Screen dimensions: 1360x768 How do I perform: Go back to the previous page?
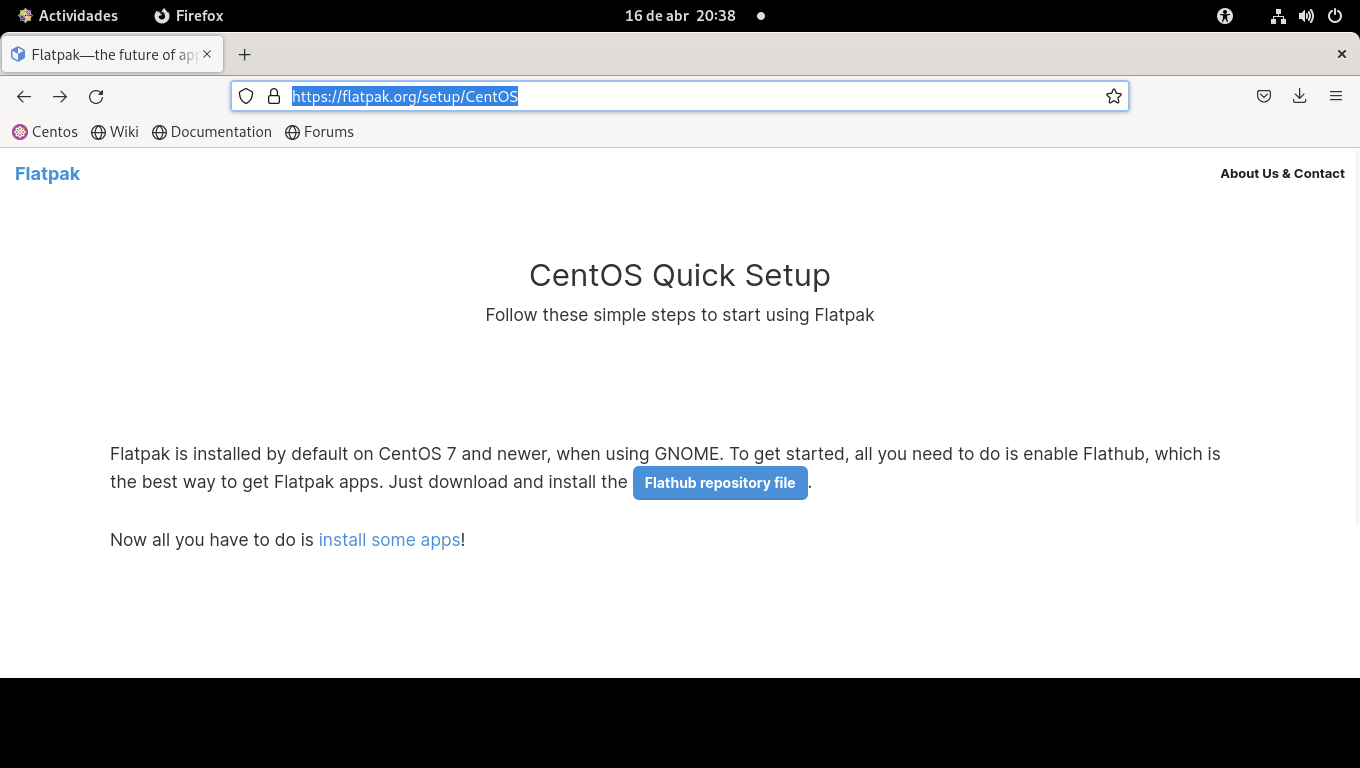pyautogui.click(x=24, y=96)
